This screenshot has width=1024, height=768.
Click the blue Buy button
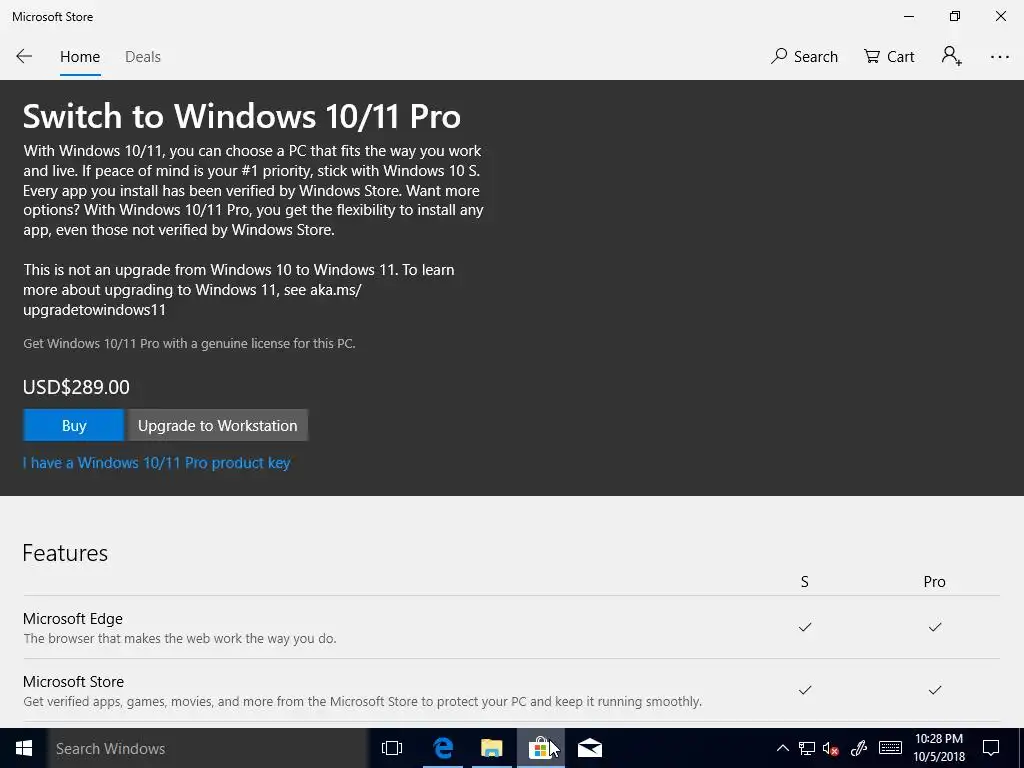click(x=73, y=425)
